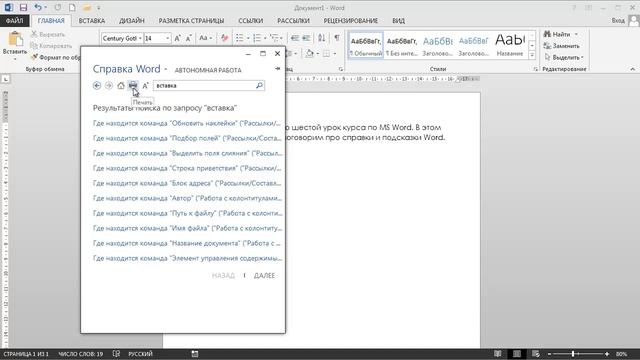Switch to Print Layout view
This screenshot has width=640, height=360.
pos(517,354)
